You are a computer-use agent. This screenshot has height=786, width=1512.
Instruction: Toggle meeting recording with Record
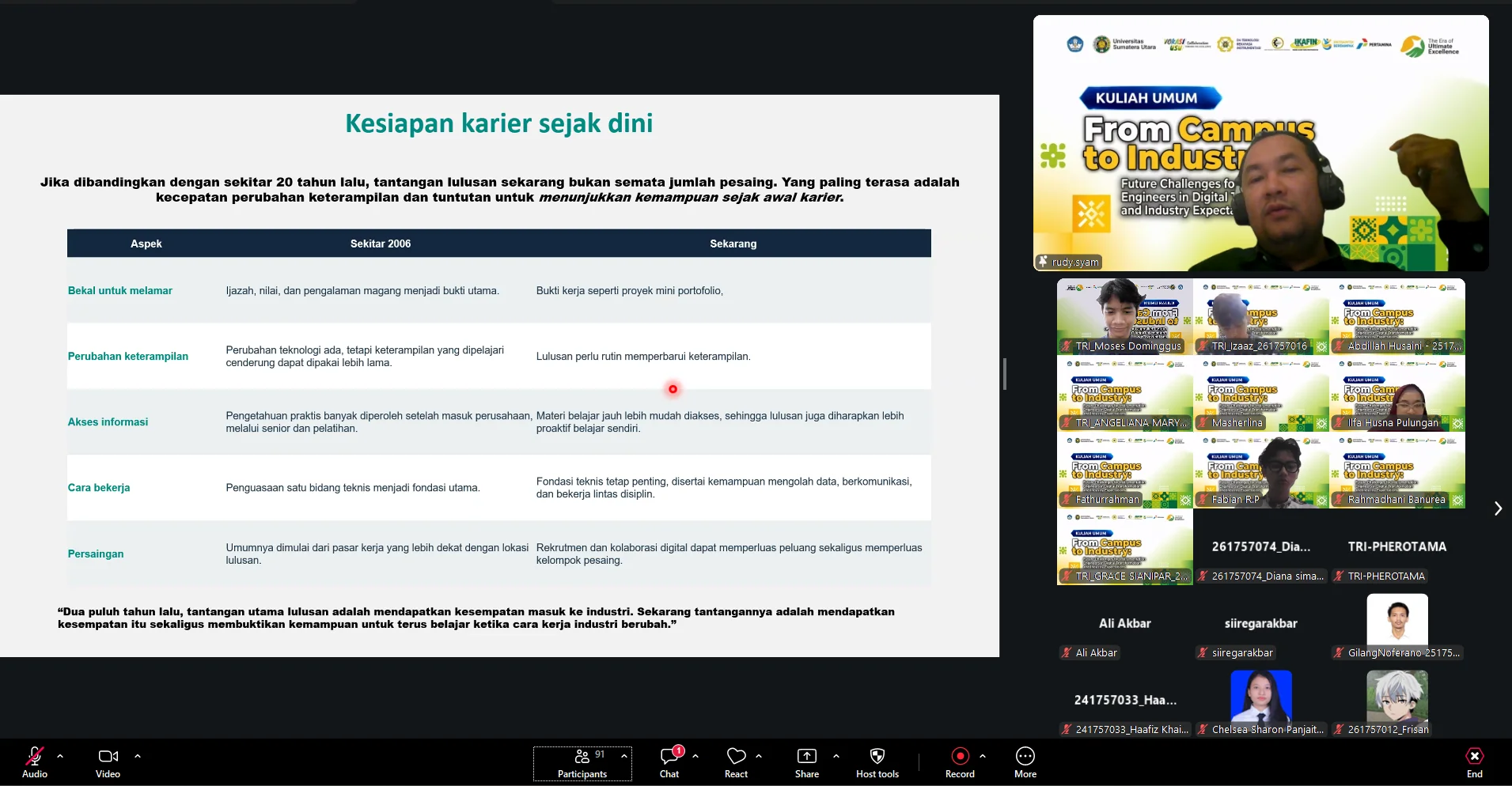click(x=960, y=762)
